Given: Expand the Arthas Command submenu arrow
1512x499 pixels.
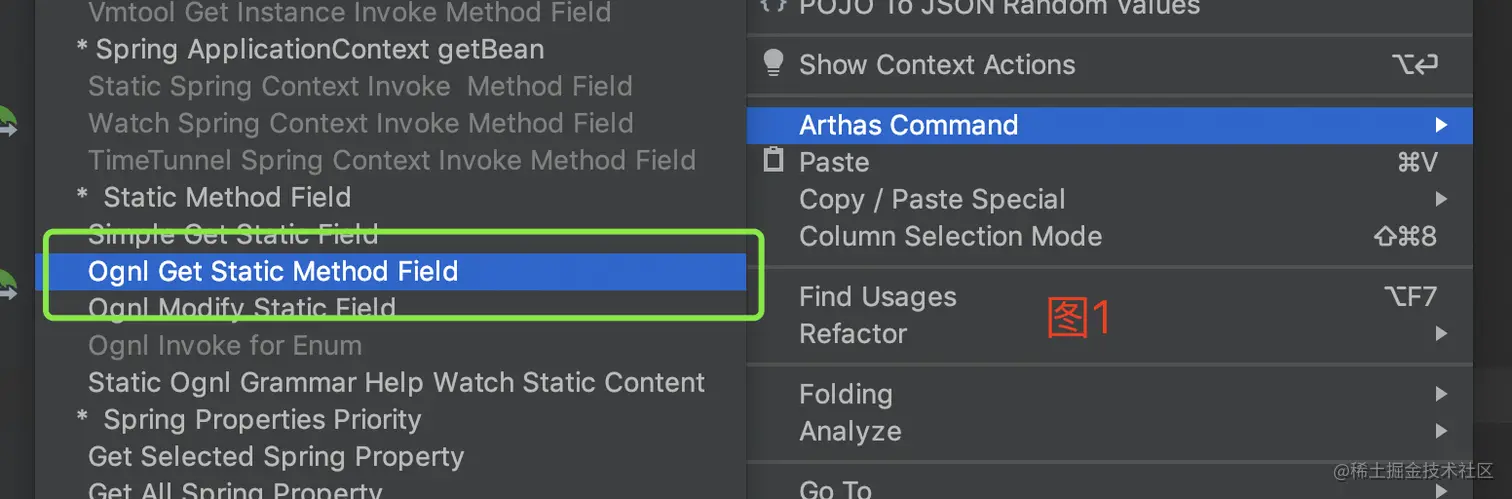Looking at the screenshot, I should 1441,125.
